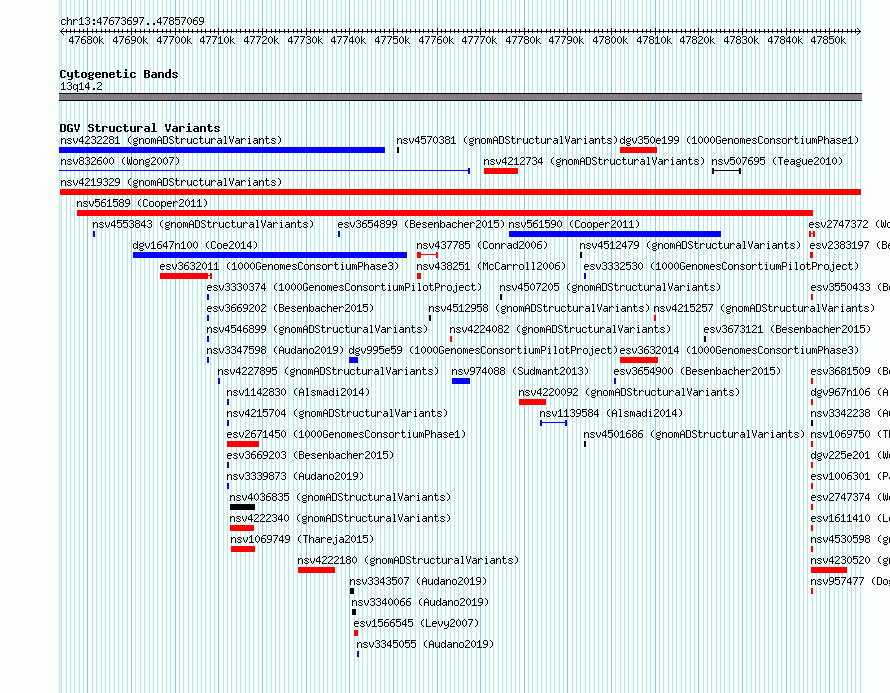Open nsv4507205 variant label
The image size is (890, 693).
[610, 287]
